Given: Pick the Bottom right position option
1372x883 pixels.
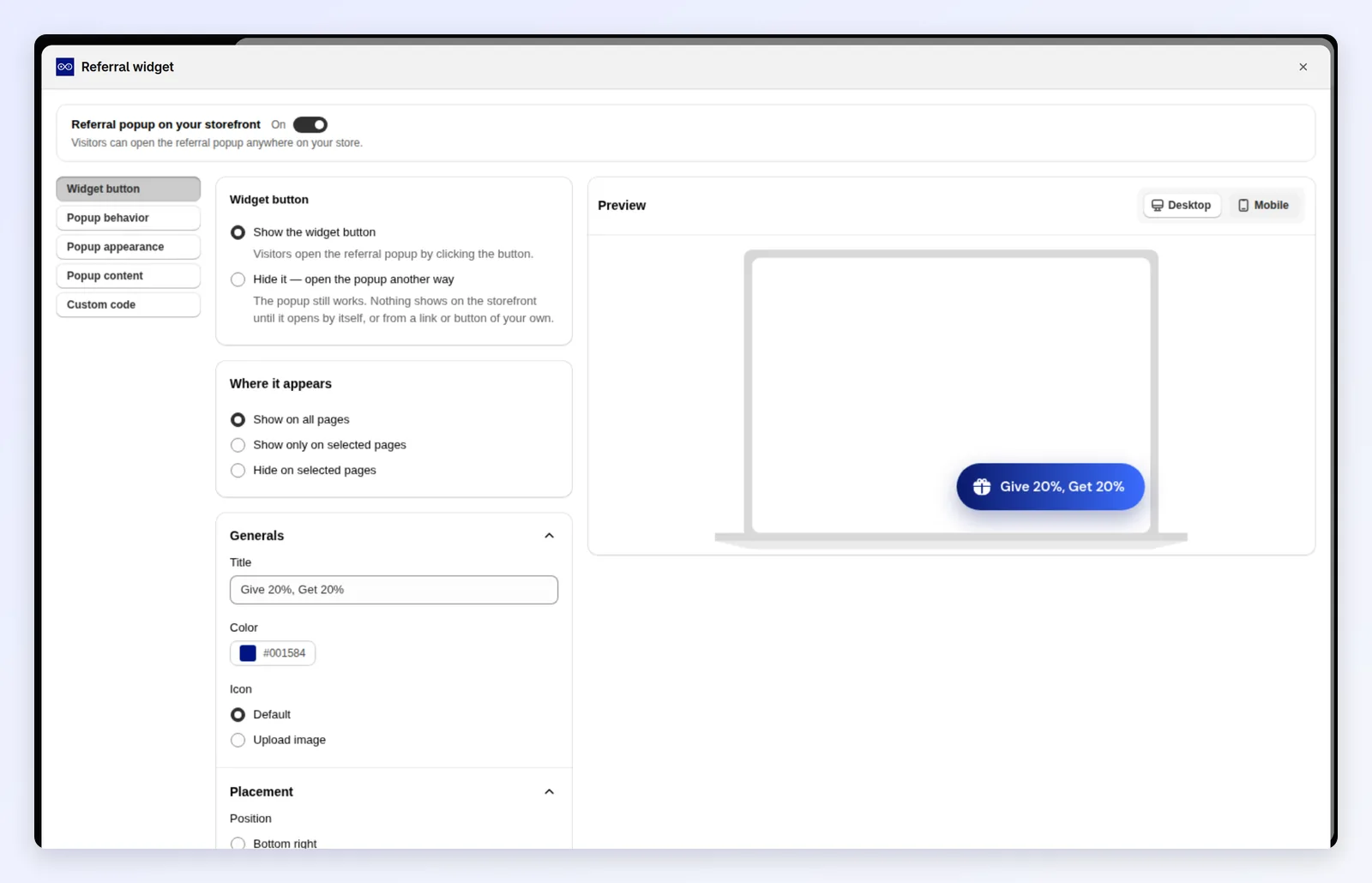Looking at the screenshot, I should (x=238, y=844).
